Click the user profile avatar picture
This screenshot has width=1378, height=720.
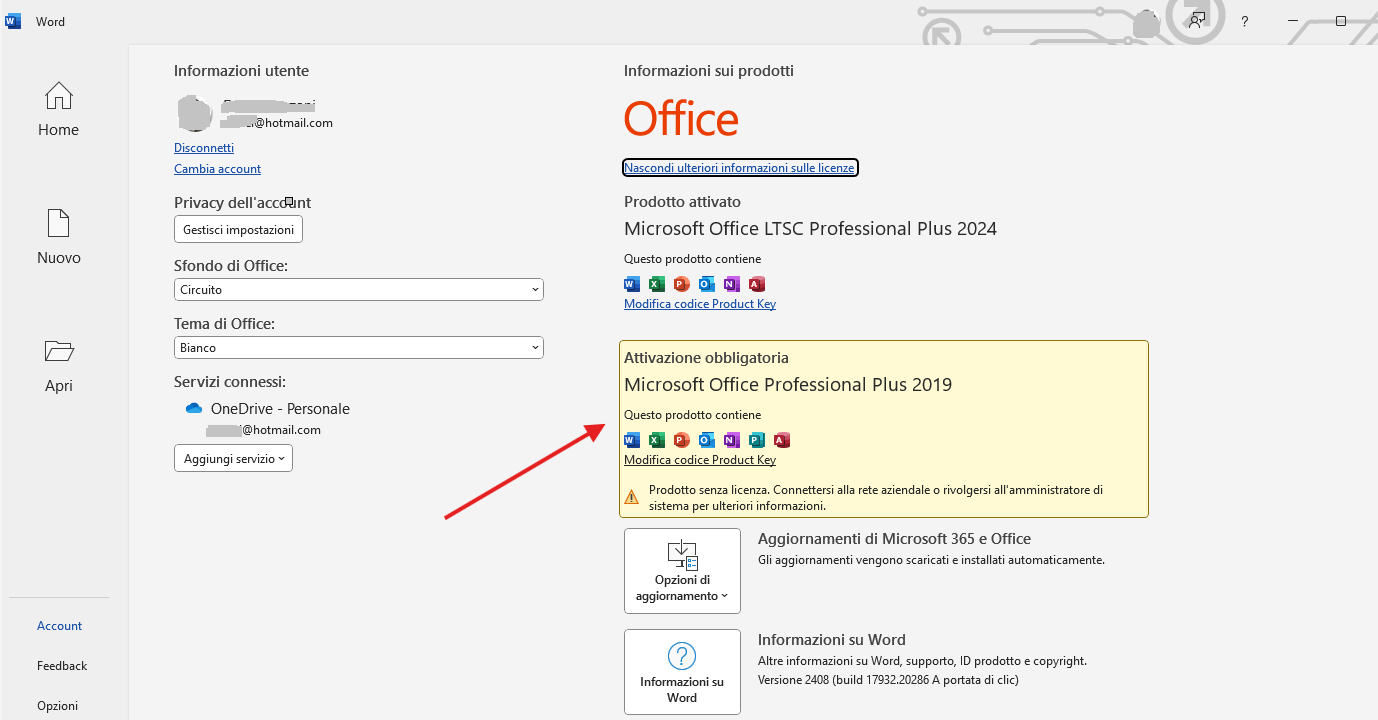point(194,114)
